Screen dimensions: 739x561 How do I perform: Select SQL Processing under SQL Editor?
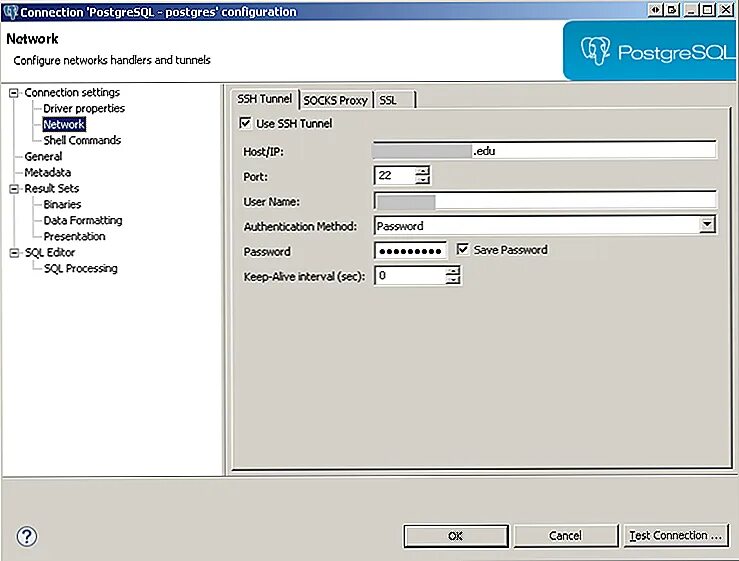point(81,269)
